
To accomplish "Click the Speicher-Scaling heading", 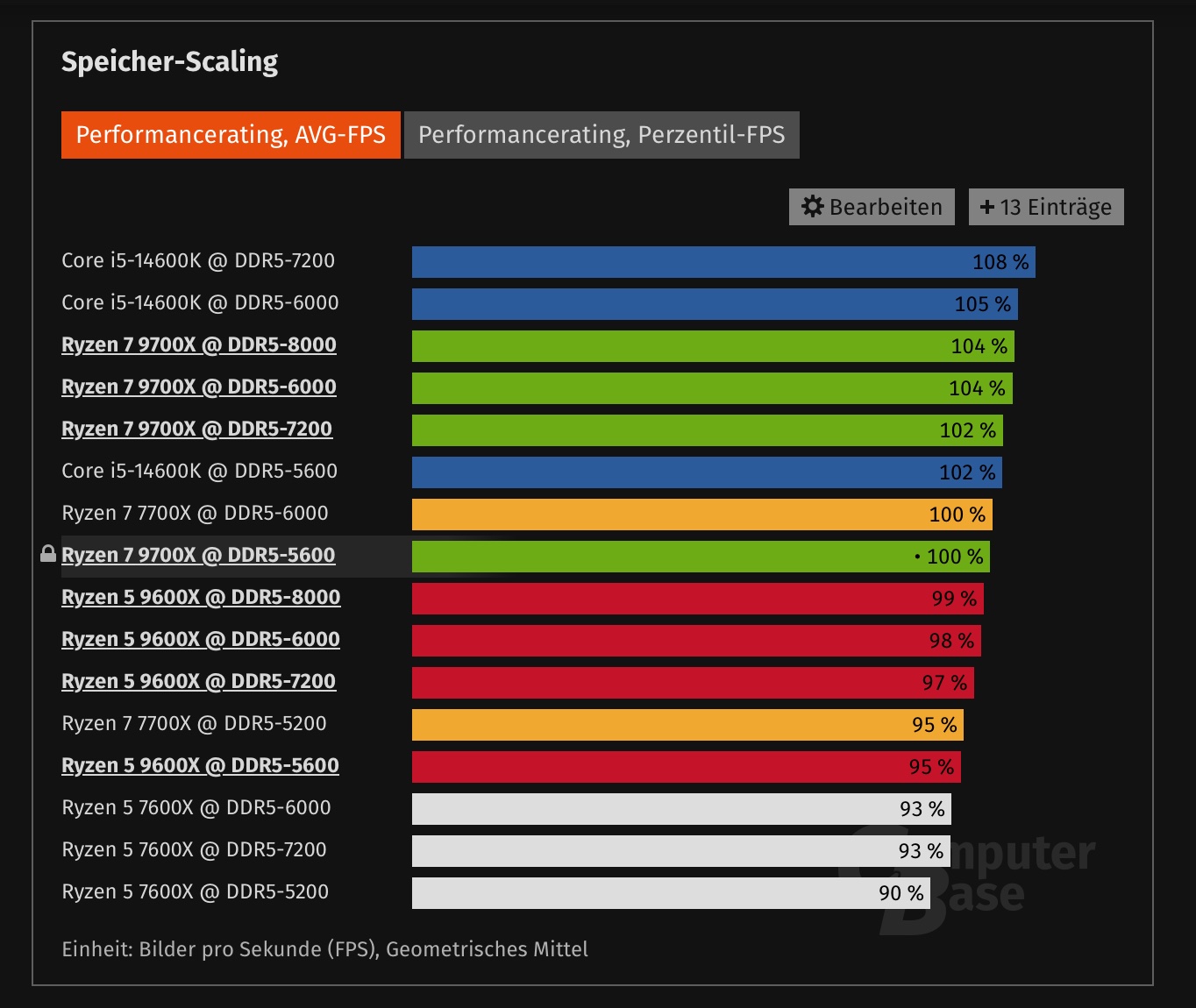I will 169,61.
